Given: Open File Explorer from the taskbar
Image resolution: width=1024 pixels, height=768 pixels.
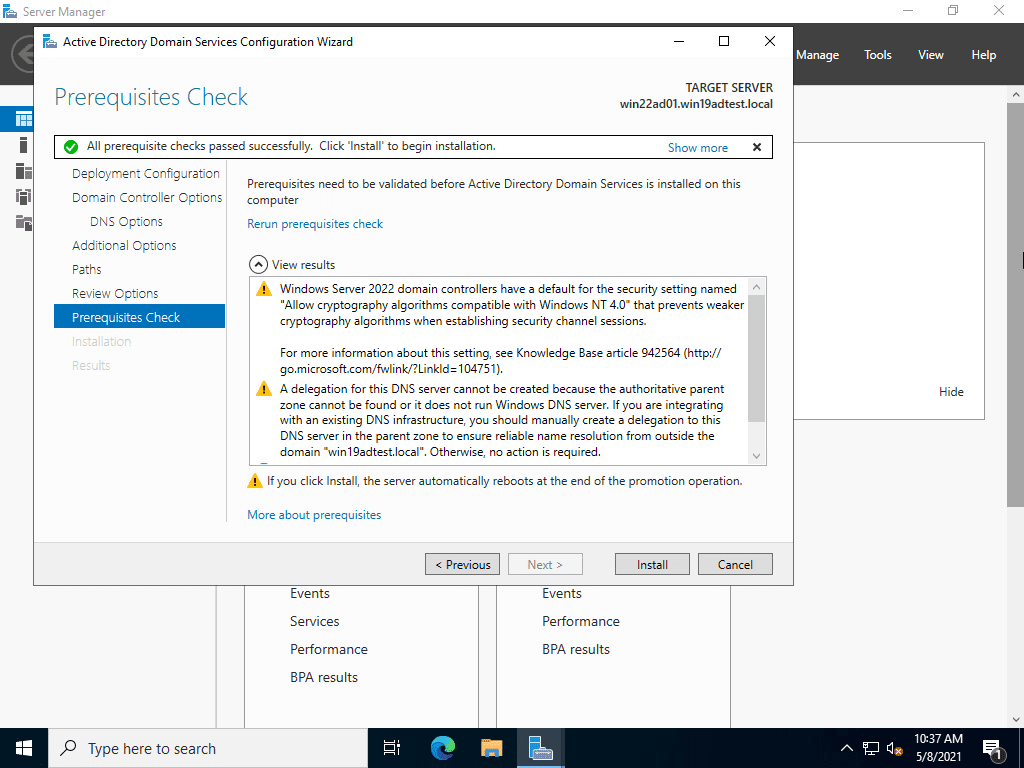Looking at the screenshot, I should click(x=491, y=747).
